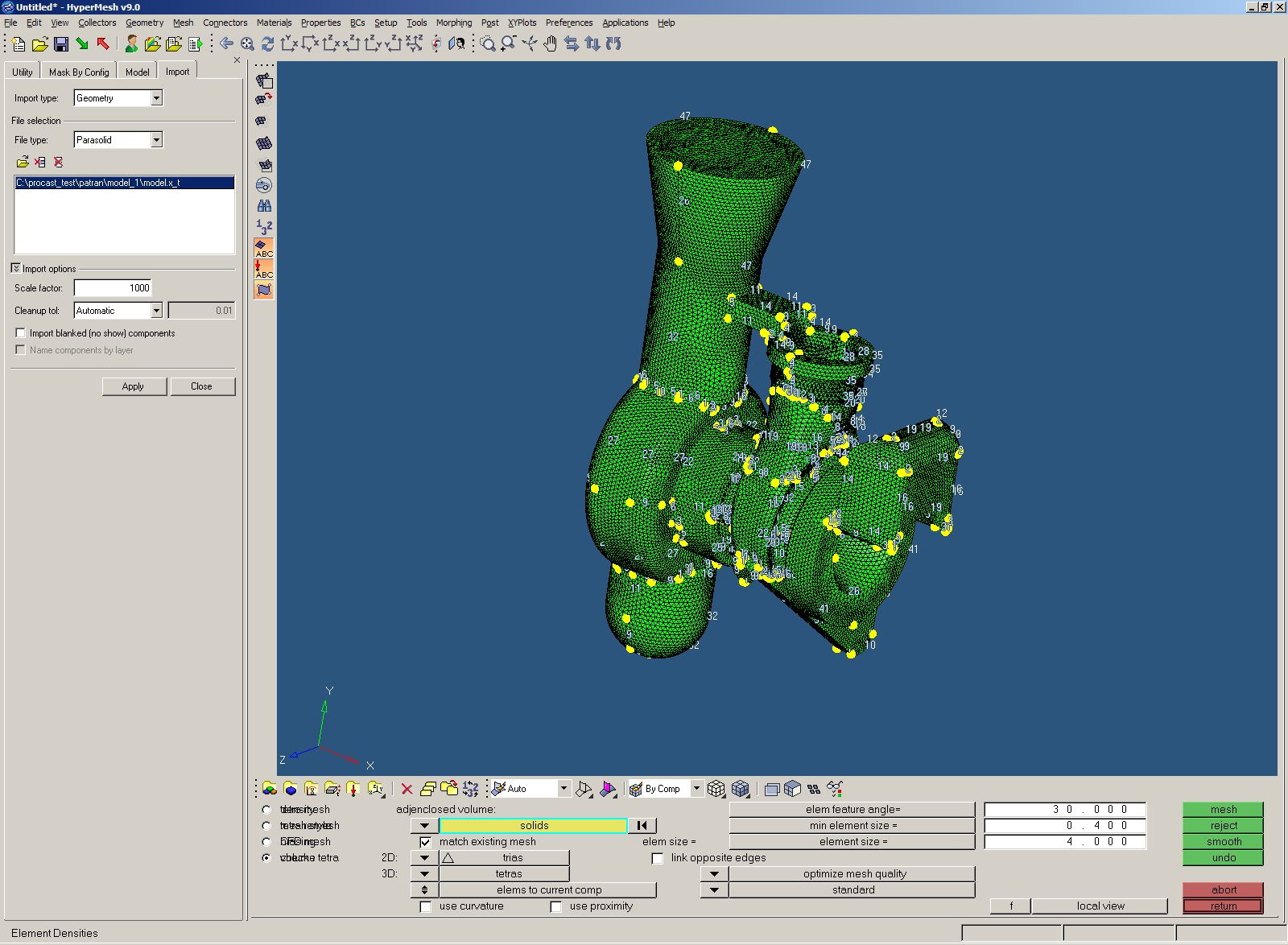Image resolution: width=1288 pixels, height=945 pixels.
Task: Click the yellow solids selector field
Action: coord(533,826)
